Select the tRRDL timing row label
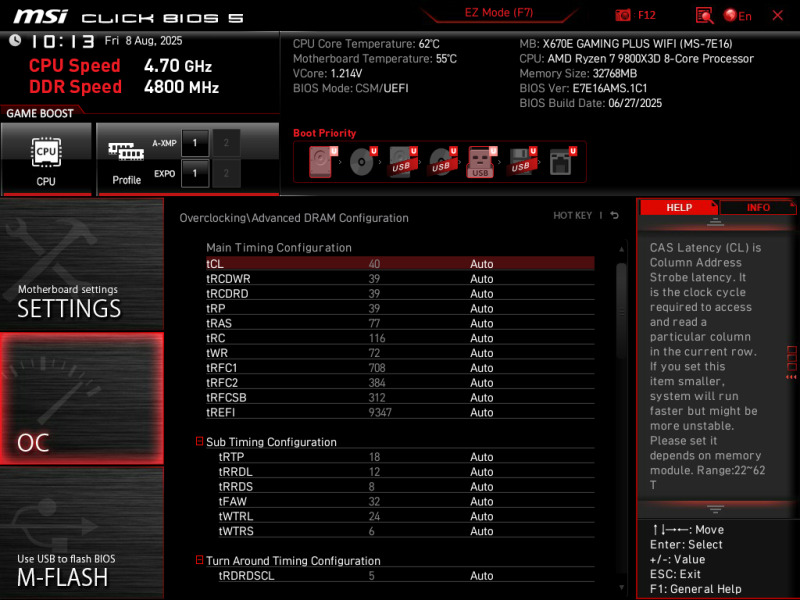 tap(235, 471)
